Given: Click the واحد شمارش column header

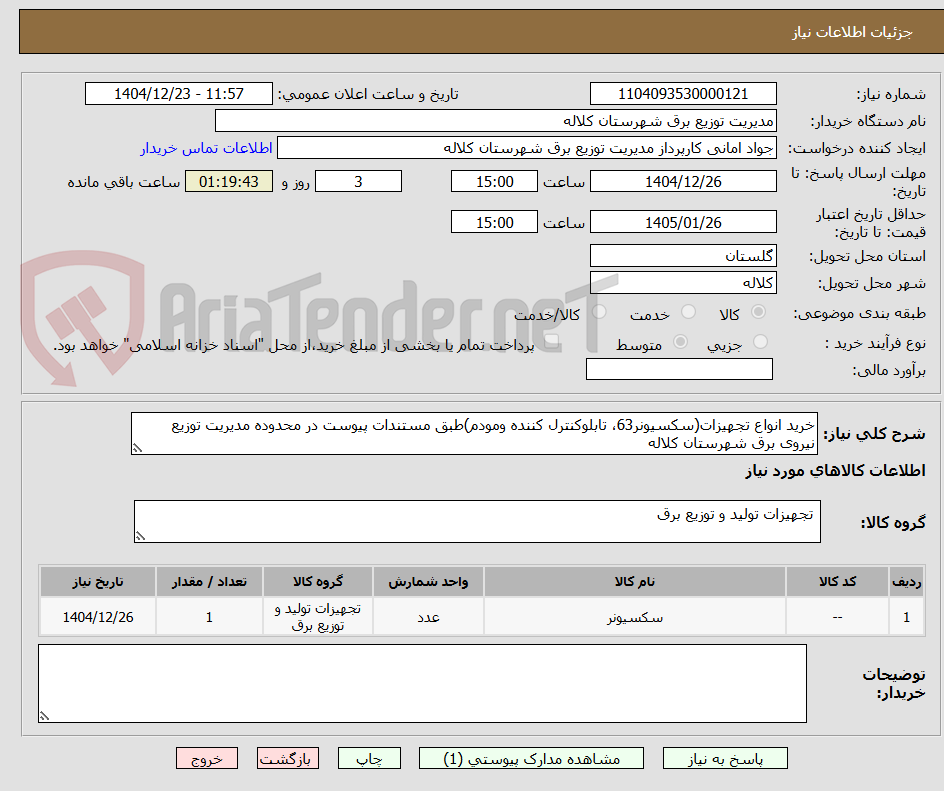Looking at the screenshot, I should [x=428, y=582].
